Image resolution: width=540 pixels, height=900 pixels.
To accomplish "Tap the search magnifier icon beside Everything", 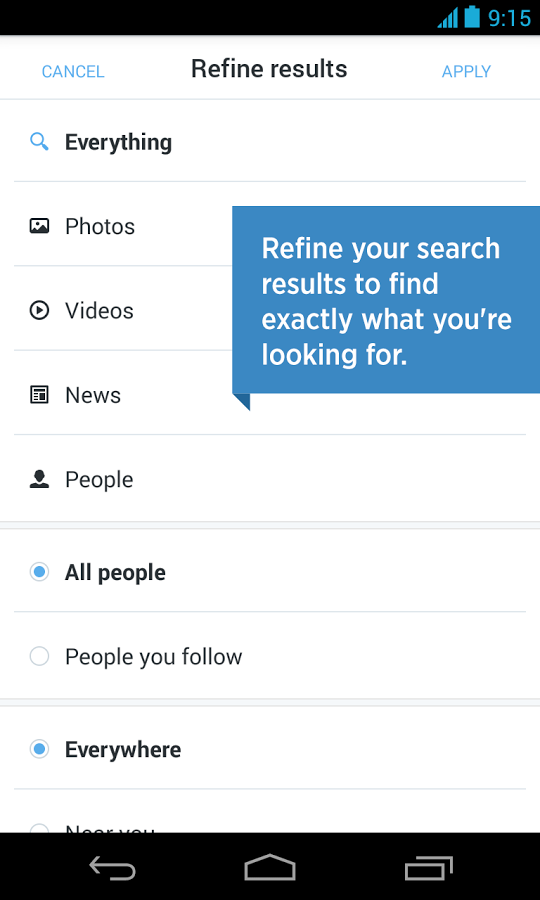I will coord(39,141).
